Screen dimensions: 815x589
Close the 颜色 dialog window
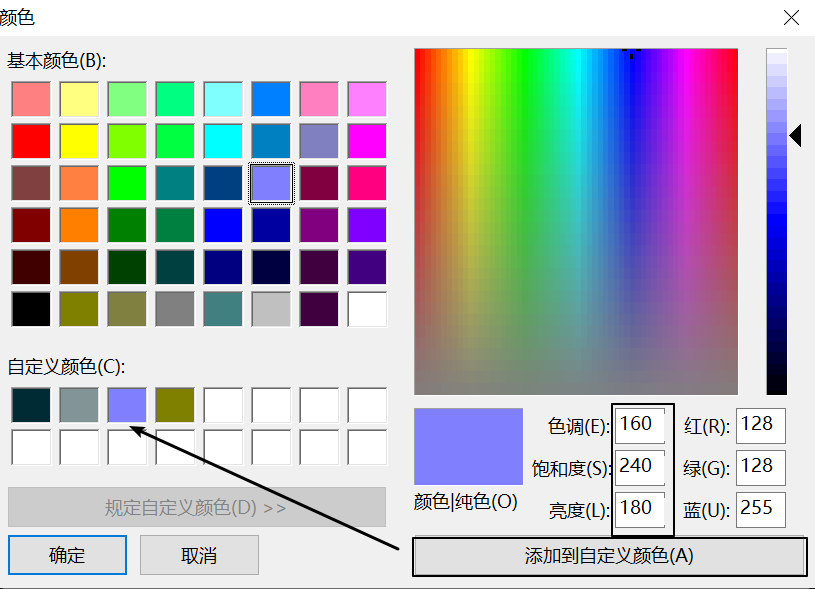pos(791,18)
